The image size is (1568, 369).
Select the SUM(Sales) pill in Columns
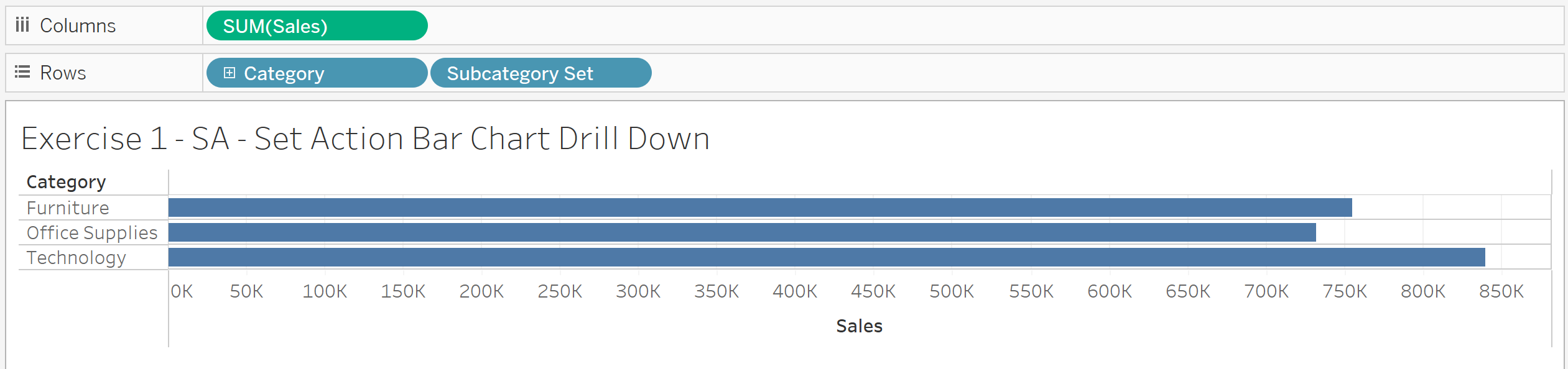pyautogui.click(x=317, y=25)
